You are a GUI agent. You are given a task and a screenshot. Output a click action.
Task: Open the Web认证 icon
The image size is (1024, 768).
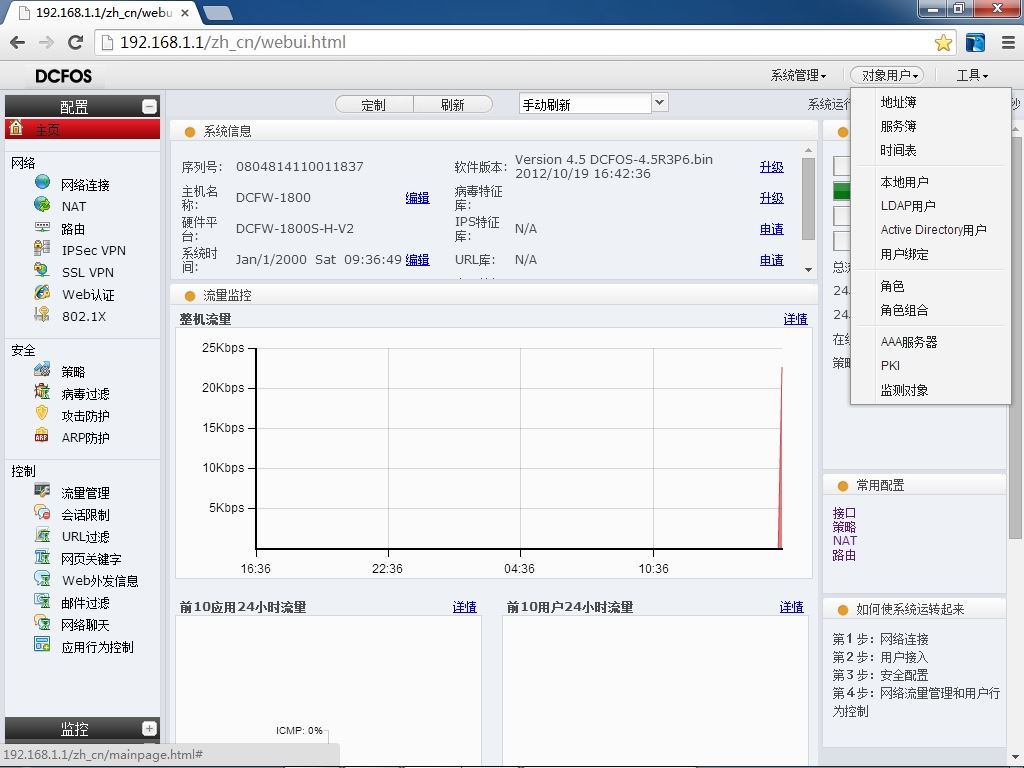click(x=42, y=293)
